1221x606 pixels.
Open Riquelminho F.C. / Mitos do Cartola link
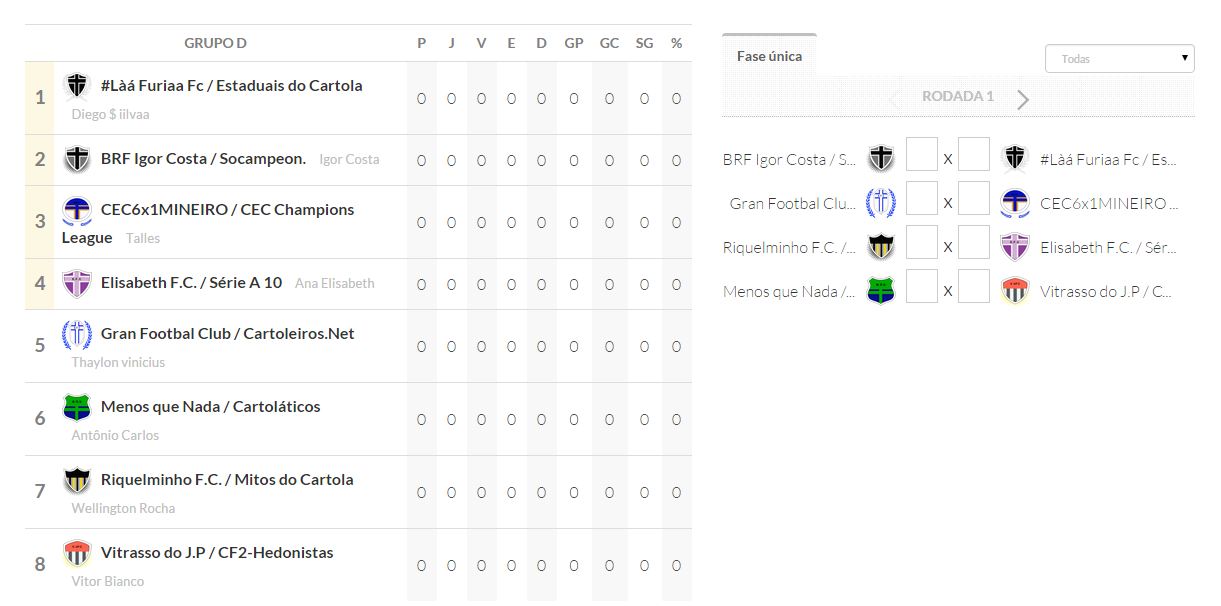click(227, 480)
